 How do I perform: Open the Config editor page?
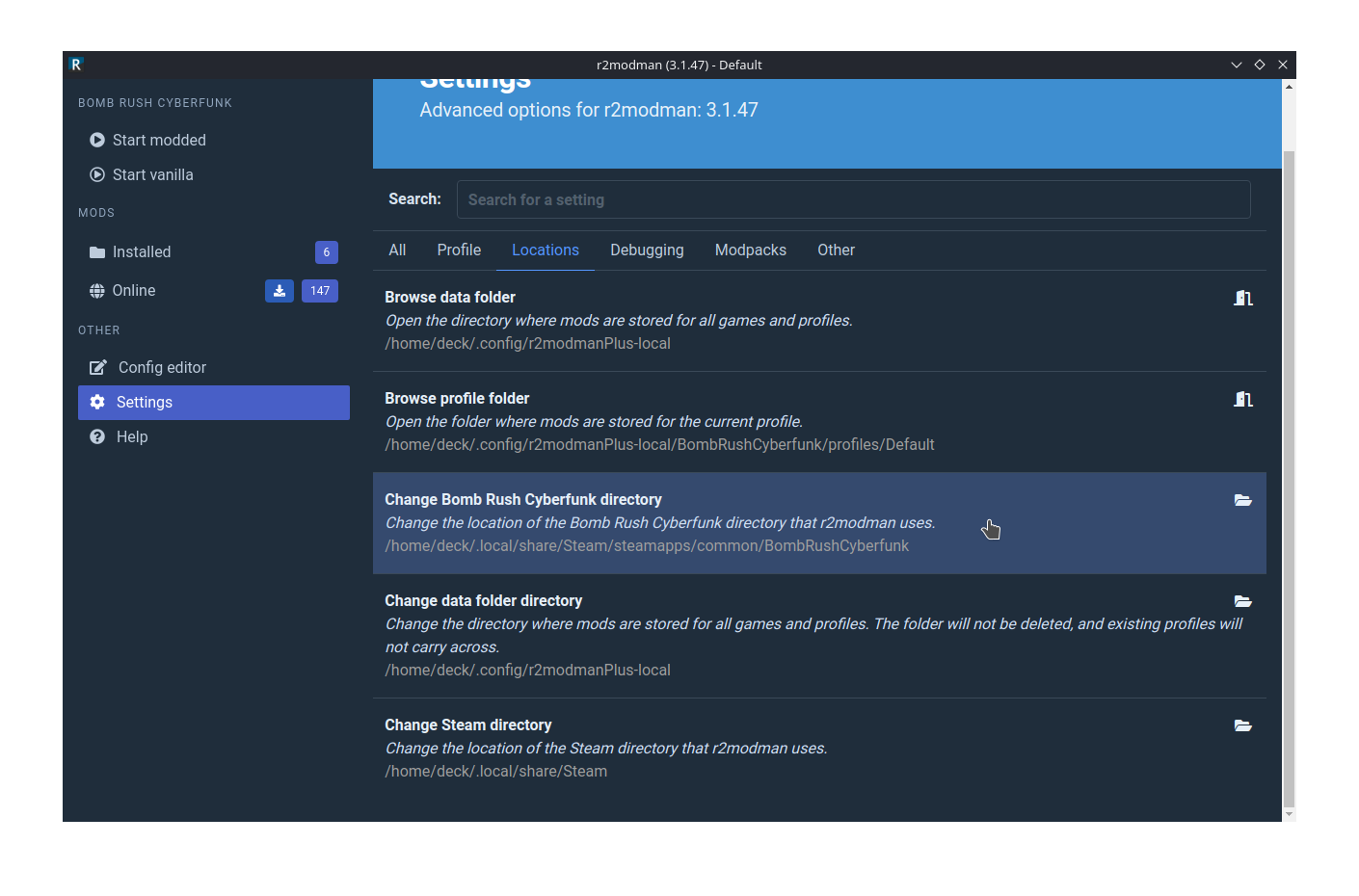tap(214, 367)
